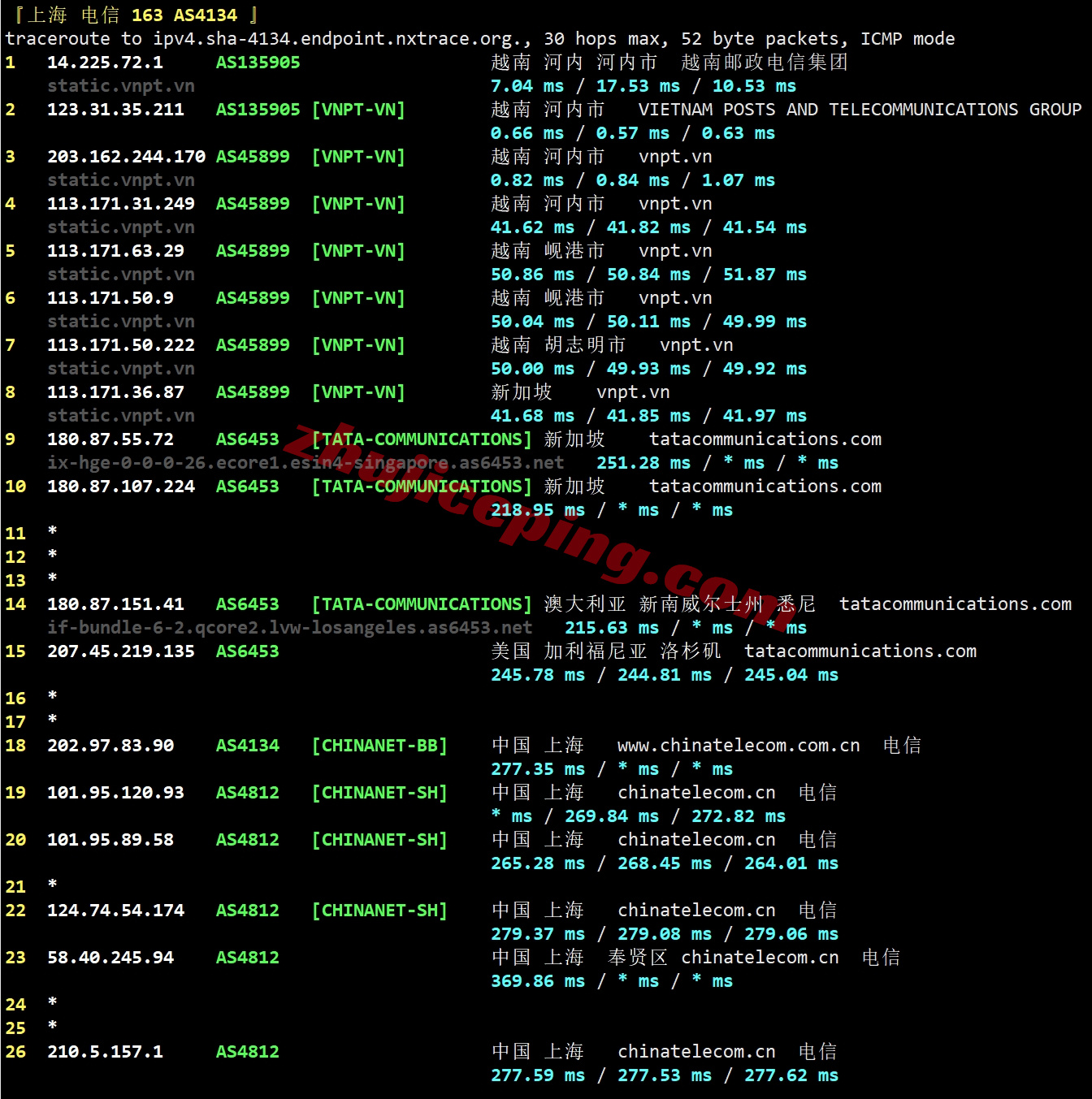This screenshot has width=1092, height=1099.
Task: Click the header text AS4134
Action: pos(206,15)
